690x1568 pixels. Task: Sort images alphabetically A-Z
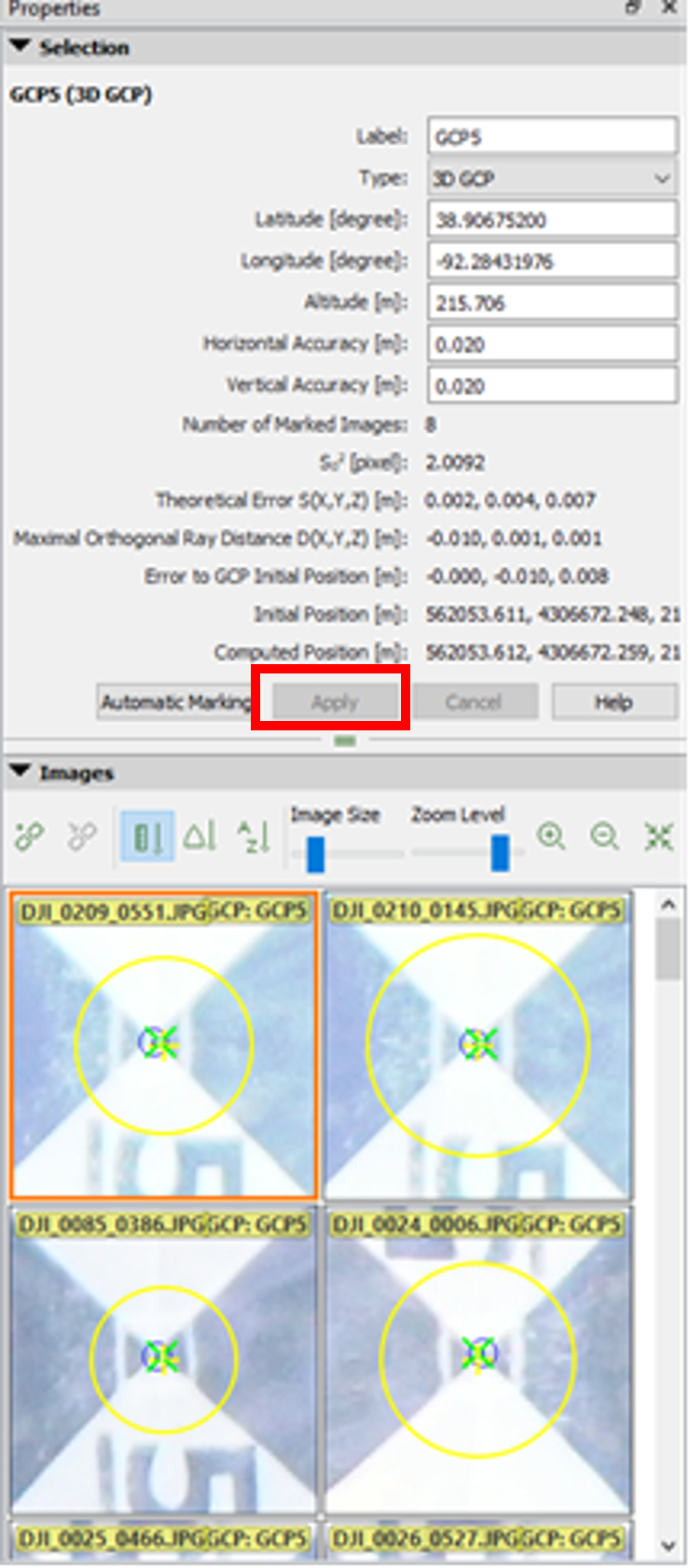(x=253, y=836)
